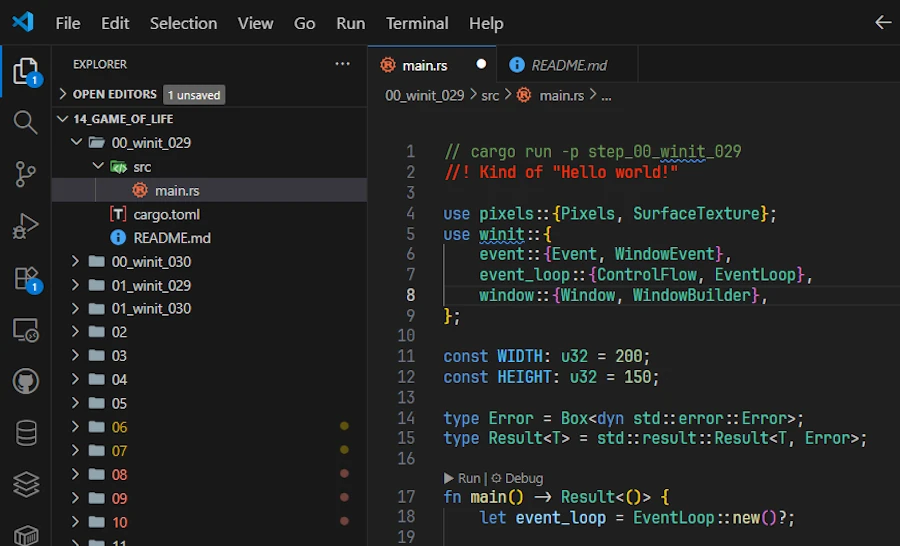Open the GitHub icon in activity bar

coord(25,382)
